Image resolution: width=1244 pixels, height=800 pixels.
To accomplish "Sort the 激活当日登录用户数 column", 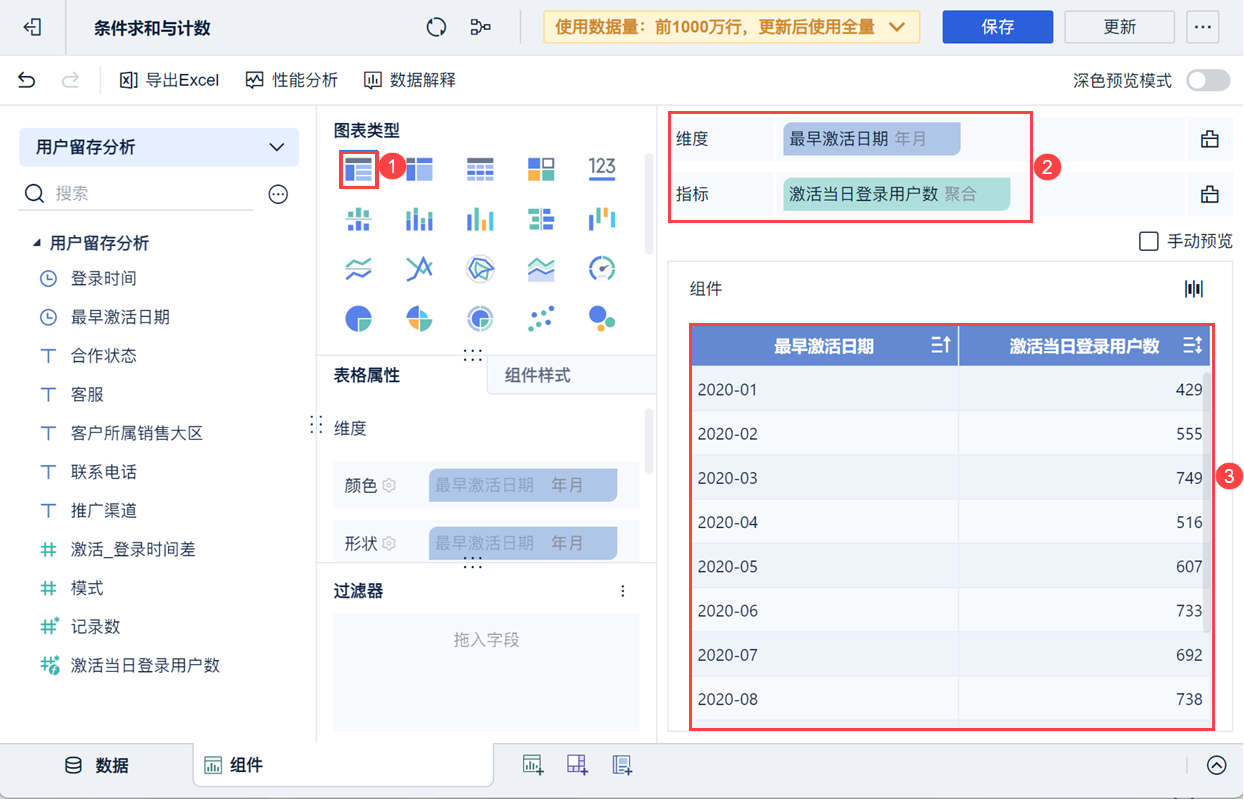I will pos(1192,345).
